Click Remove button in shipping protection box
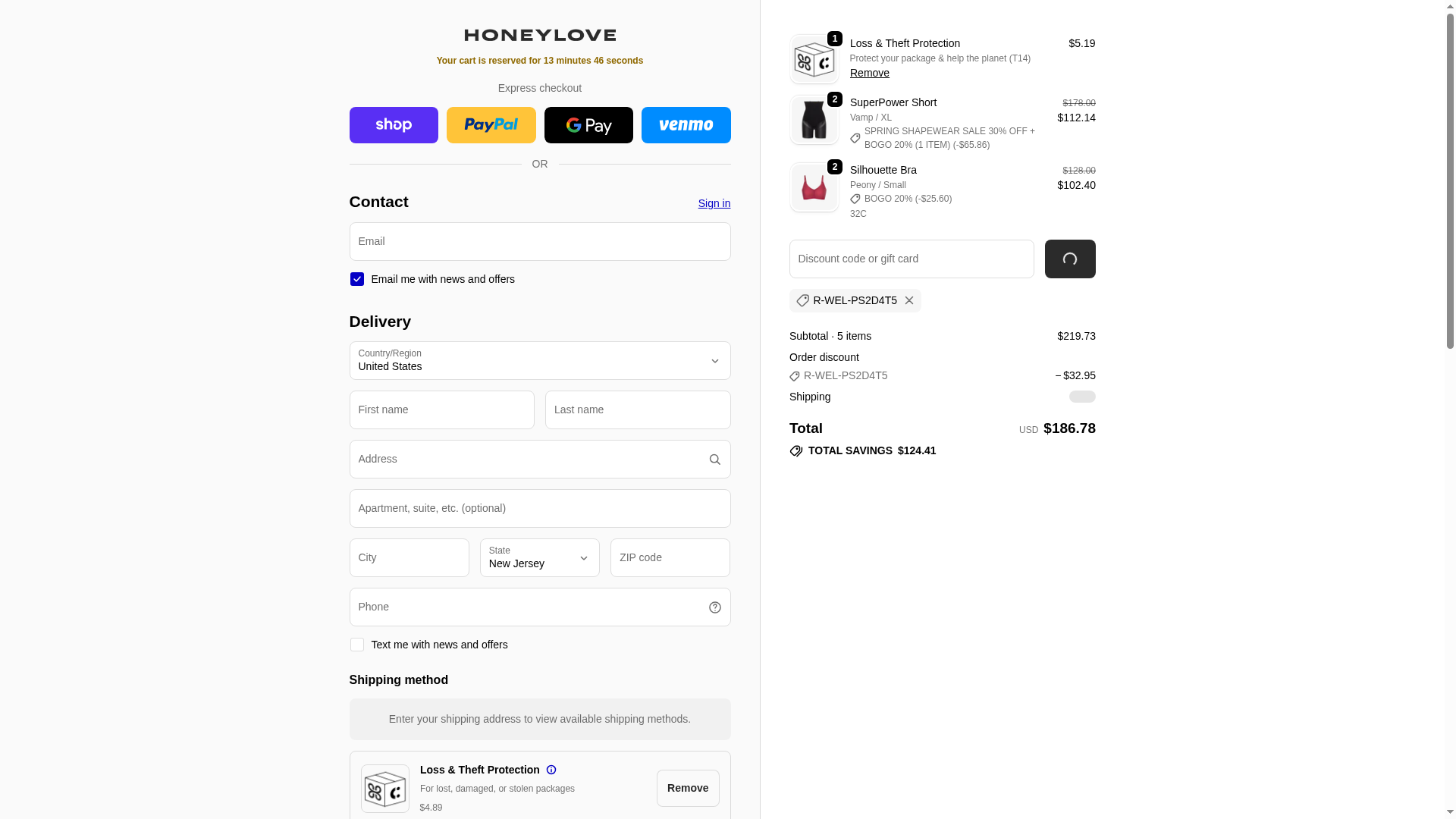 [x=688, y=788]
